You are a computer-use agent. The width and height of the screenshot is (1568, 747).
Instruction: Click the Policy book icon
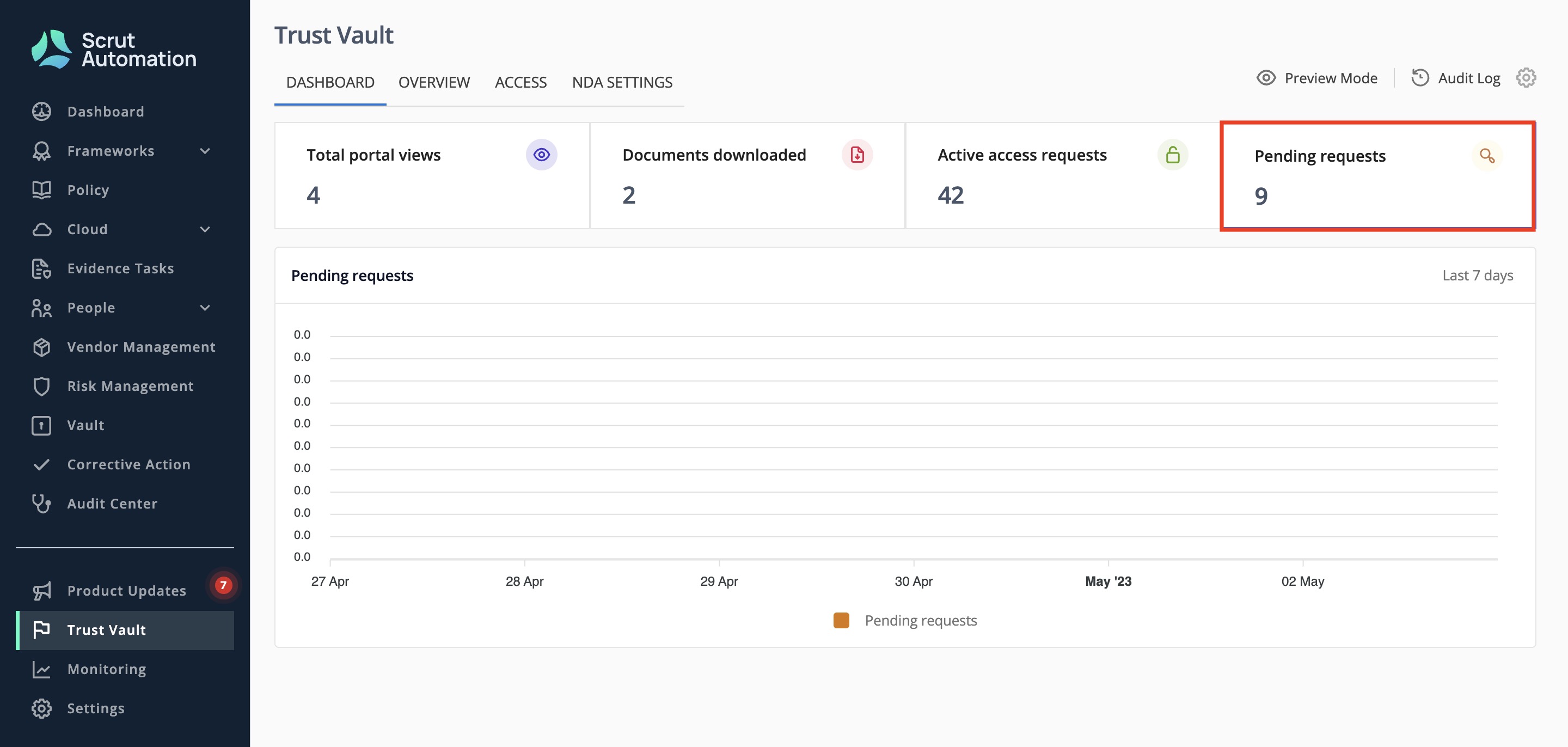coord(41,190)
